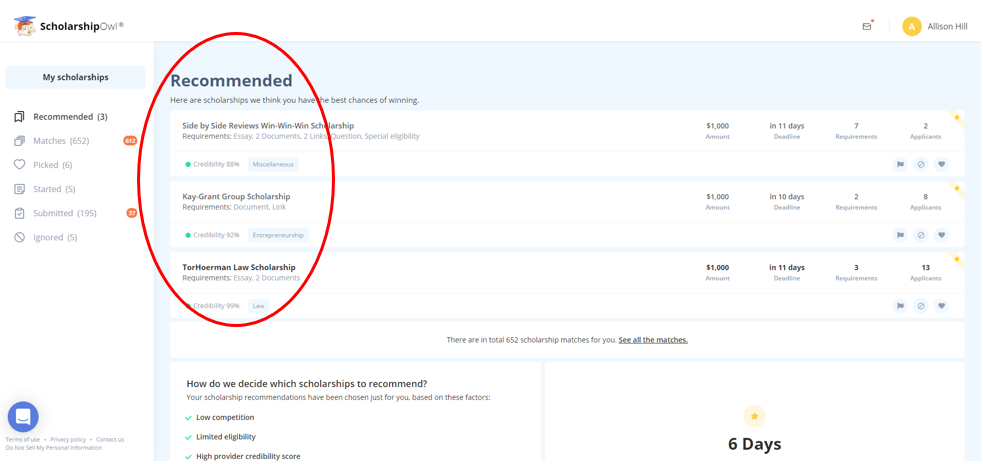Open Ignored (5) in the sidebar
This screenshot has width=983, height=464.
(55, 238)
